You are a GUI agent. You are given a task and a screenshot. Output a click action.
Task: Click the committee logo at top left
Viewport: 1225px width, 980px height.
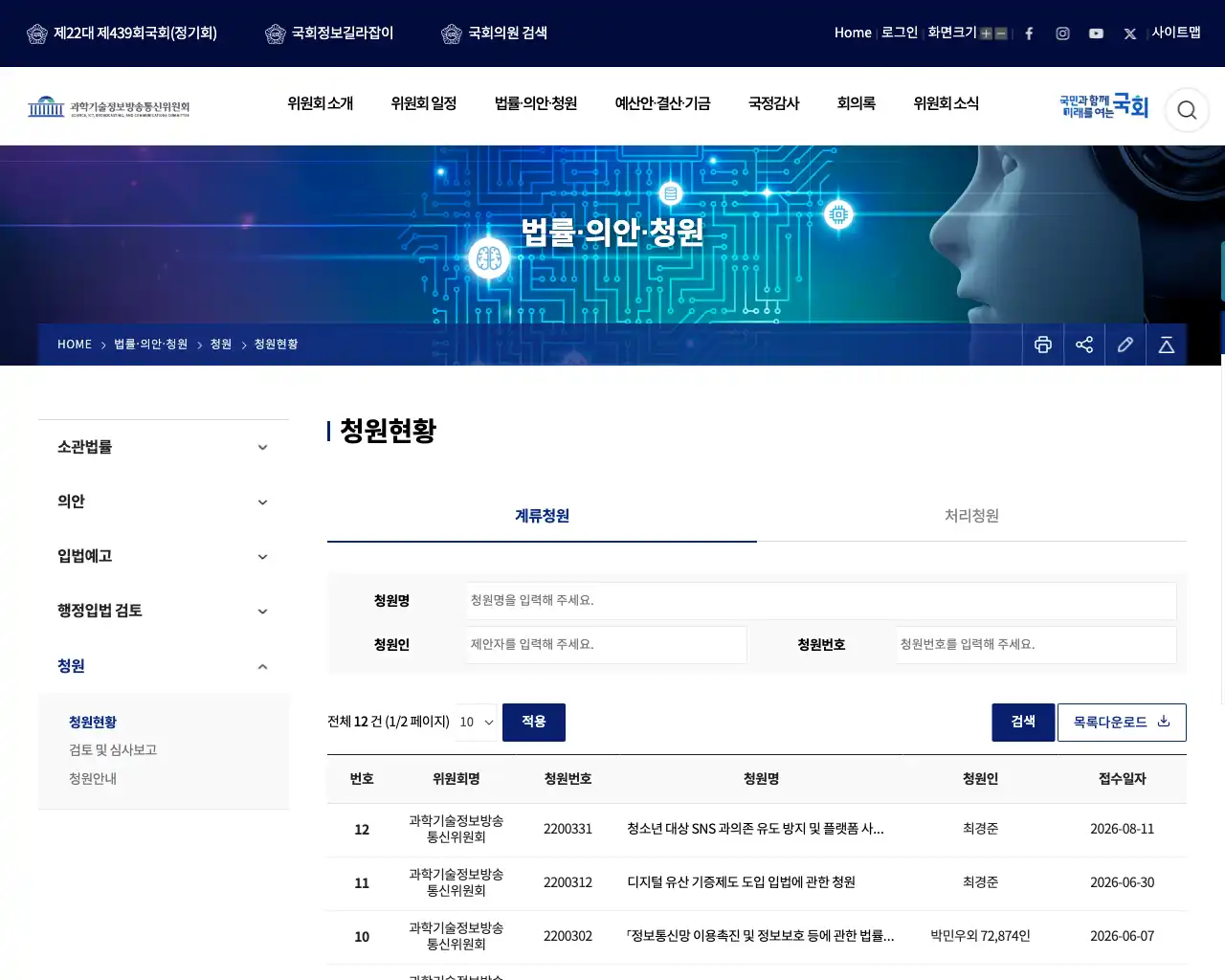pyautogui.click(x=108, y=106)
